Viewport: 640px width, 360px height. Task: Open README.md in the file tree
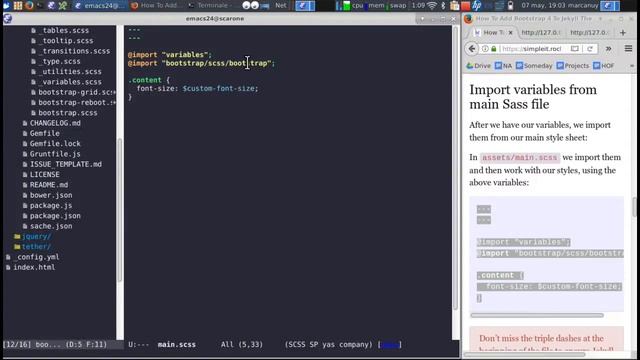click(x=49, y=185)
